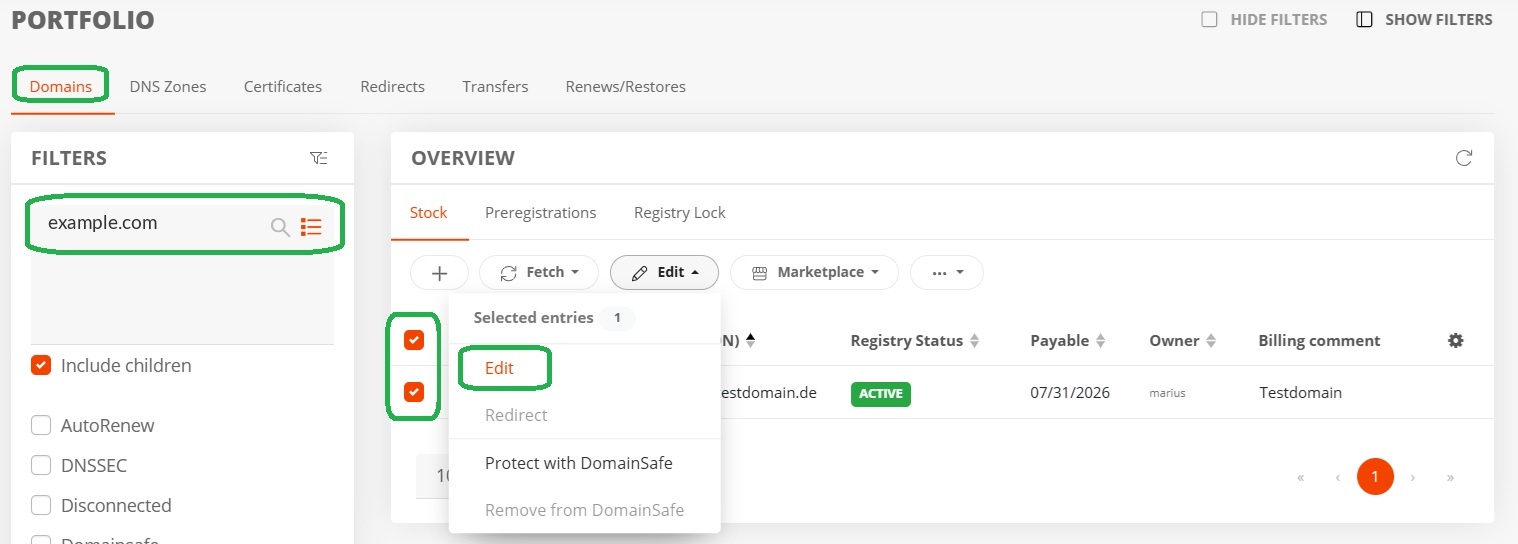Check the HIDE FILTERS checkbox
The width and height of the screenshot is (1518, 544).
tap(1209, 19)
